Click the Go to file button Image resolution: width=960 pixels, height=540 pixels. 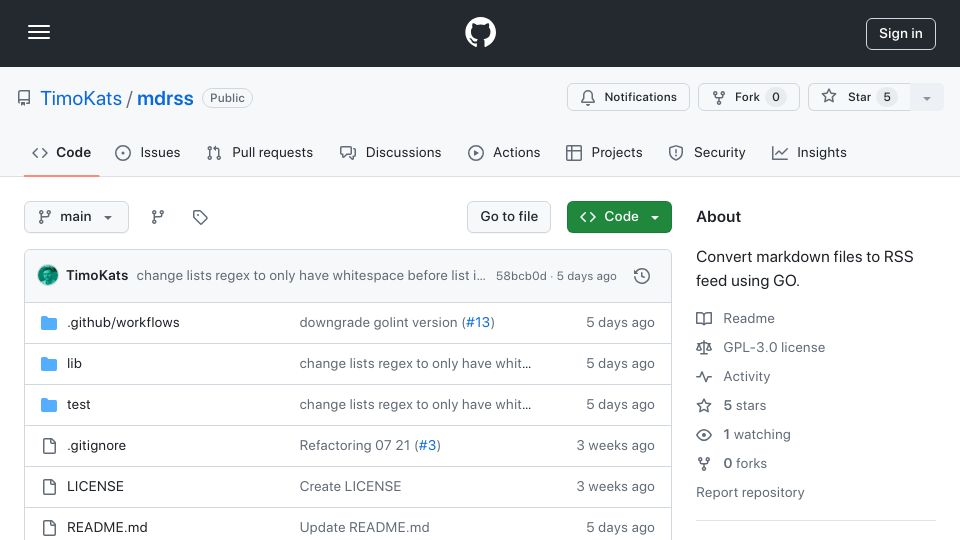509,217
